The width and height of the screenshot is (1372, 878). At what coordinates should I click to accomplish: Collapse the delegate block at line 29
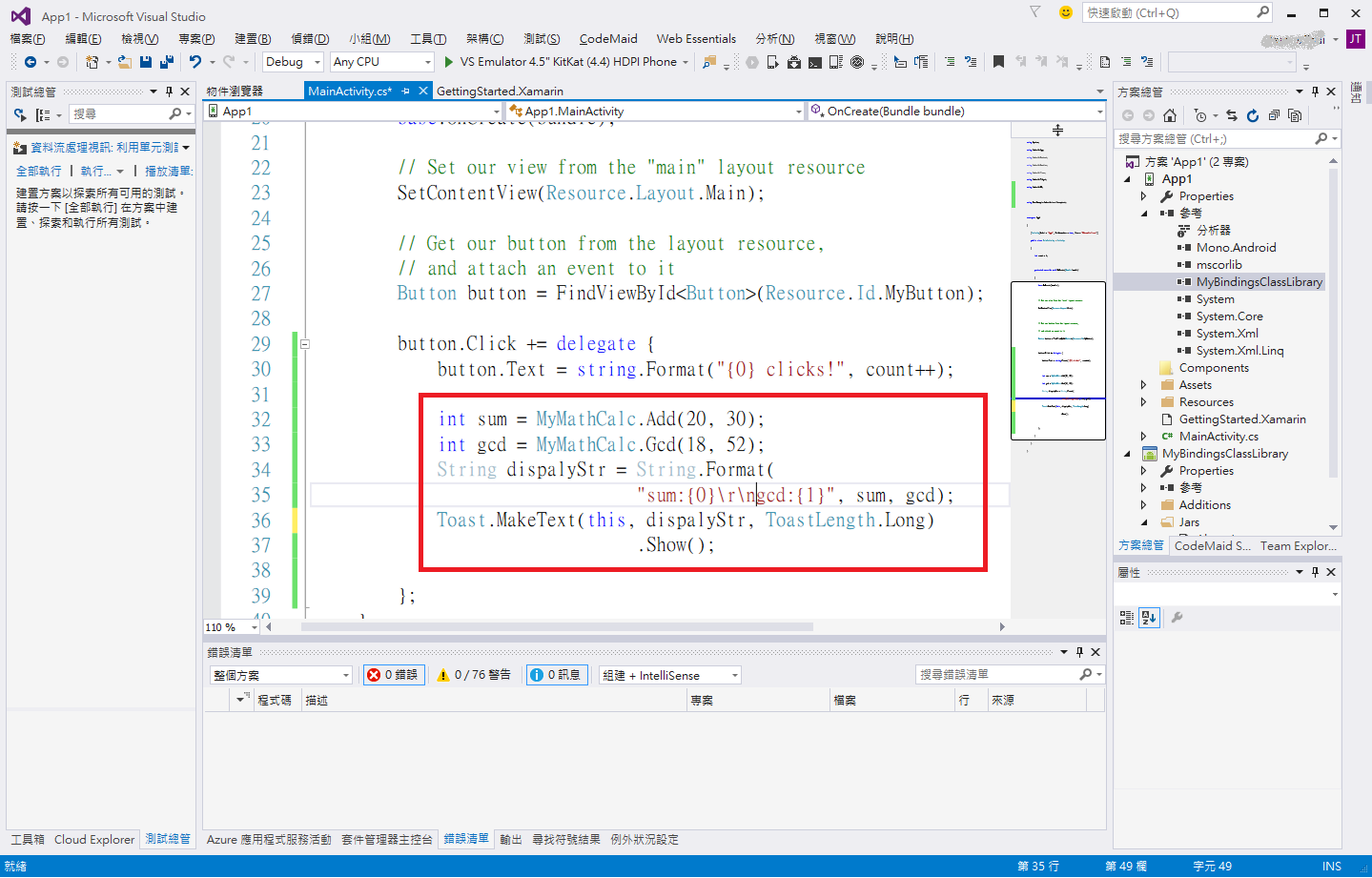[x=305, y=344]
